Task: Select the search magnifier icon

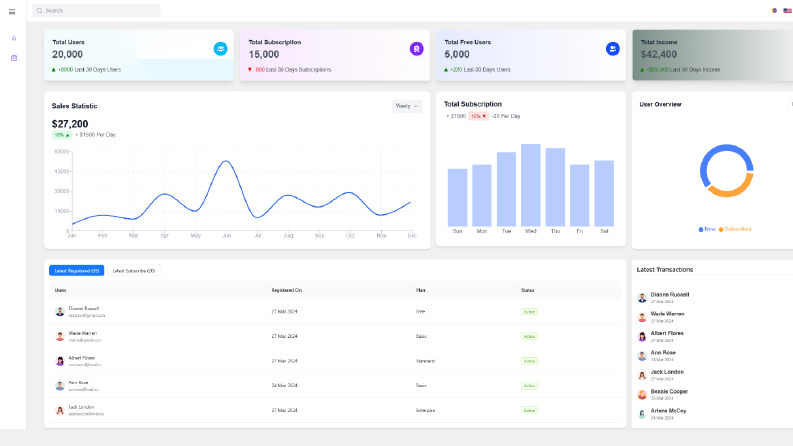Action: click(x=39, y=11)
